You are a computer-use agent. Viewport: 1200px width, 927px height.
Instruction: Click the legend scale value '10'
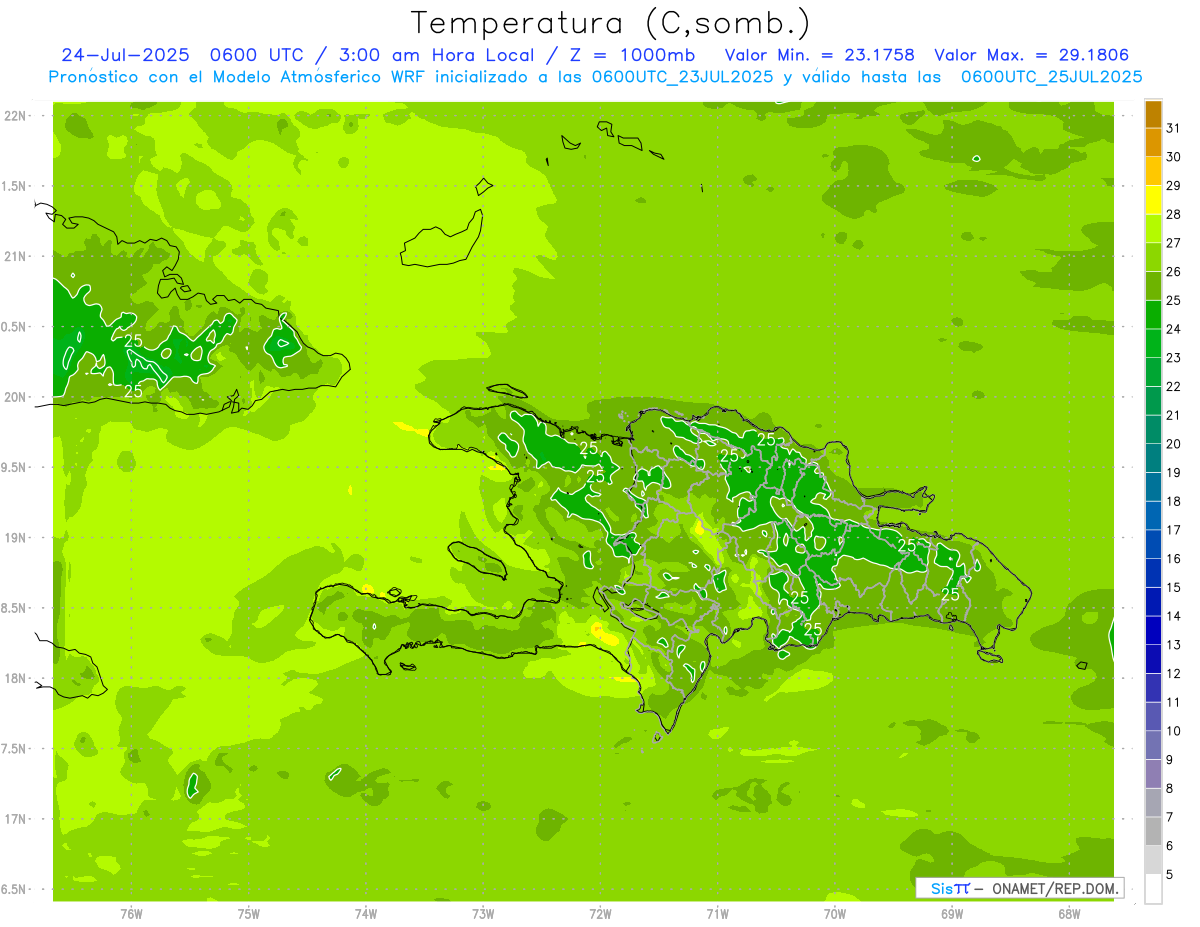click(1174, 731)
